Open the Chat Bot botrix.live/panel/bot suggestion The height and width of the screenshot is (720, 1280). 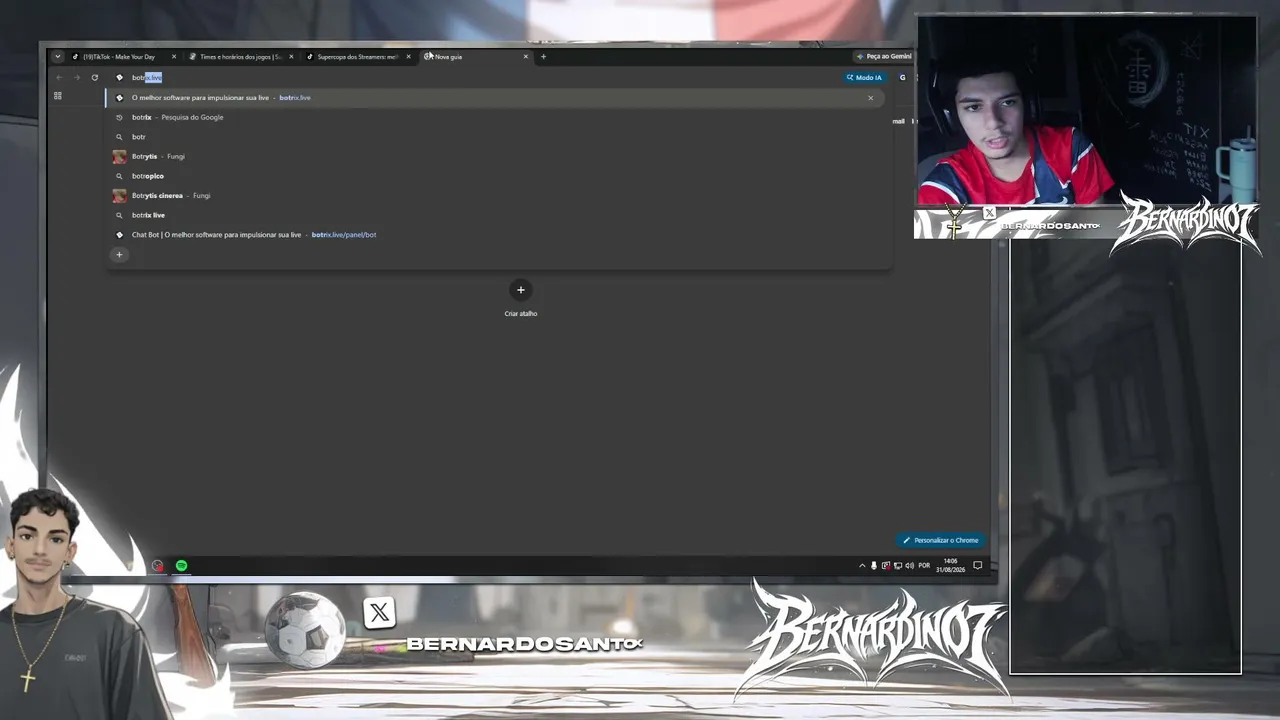coord(495,234)
